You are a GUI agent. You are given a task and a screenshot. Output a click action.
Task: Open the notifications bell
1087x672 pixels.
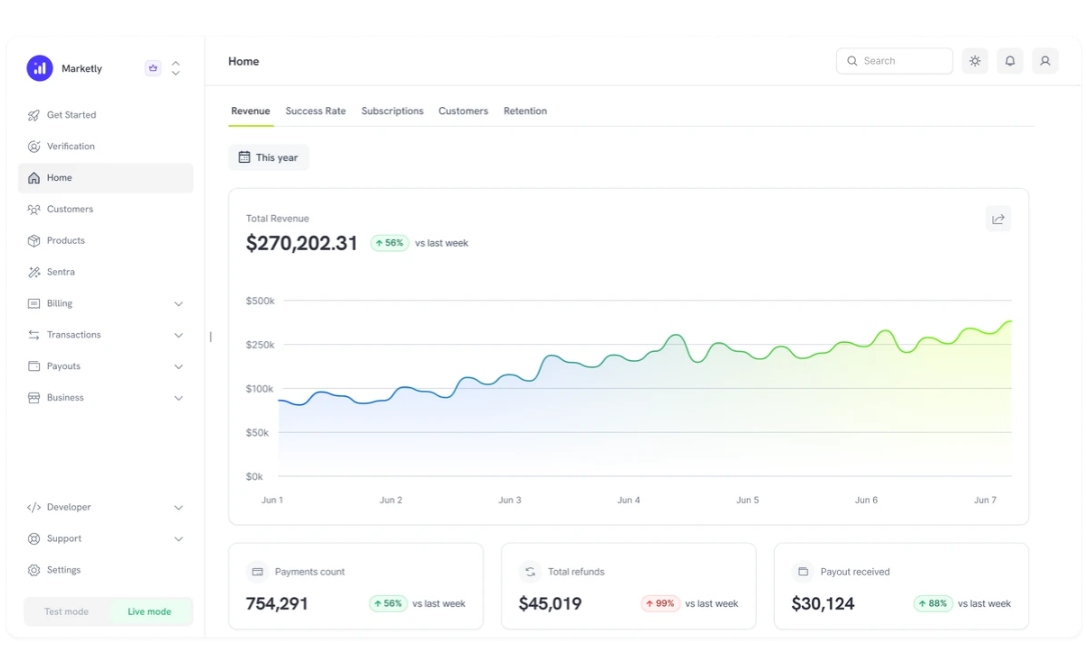(x=1010, y=61)
